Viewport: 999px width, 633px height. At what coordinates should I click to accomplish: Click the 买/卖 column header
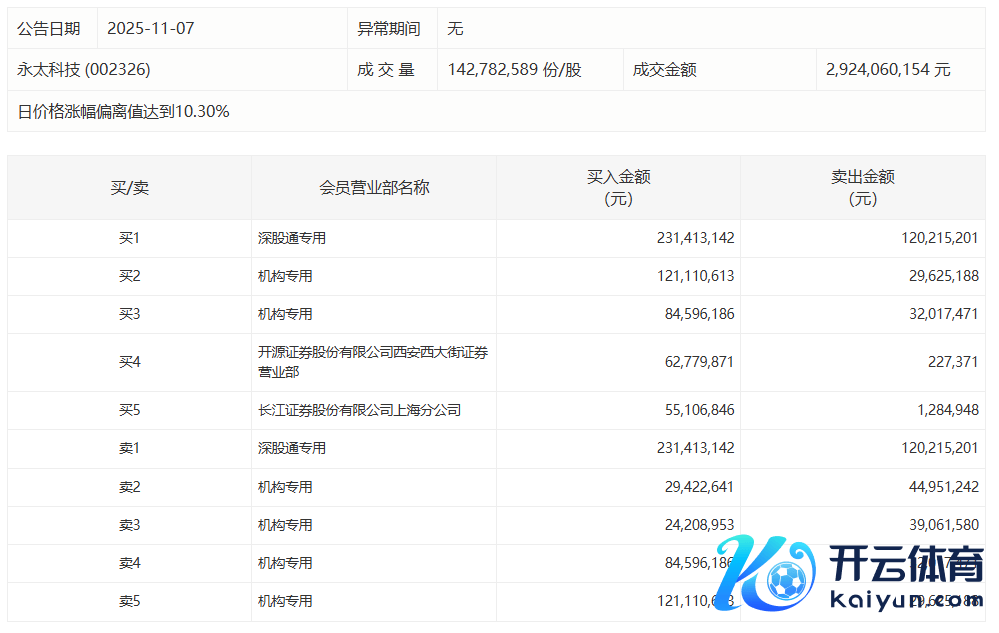click(x=129, y=187)
